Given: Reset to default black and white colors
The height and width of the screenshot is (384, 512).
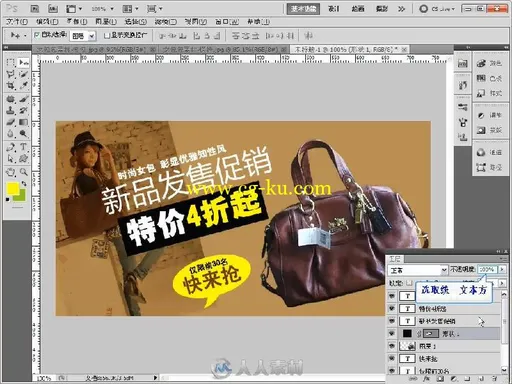Looking at the screenshot, I should click(x=8, y=199).
